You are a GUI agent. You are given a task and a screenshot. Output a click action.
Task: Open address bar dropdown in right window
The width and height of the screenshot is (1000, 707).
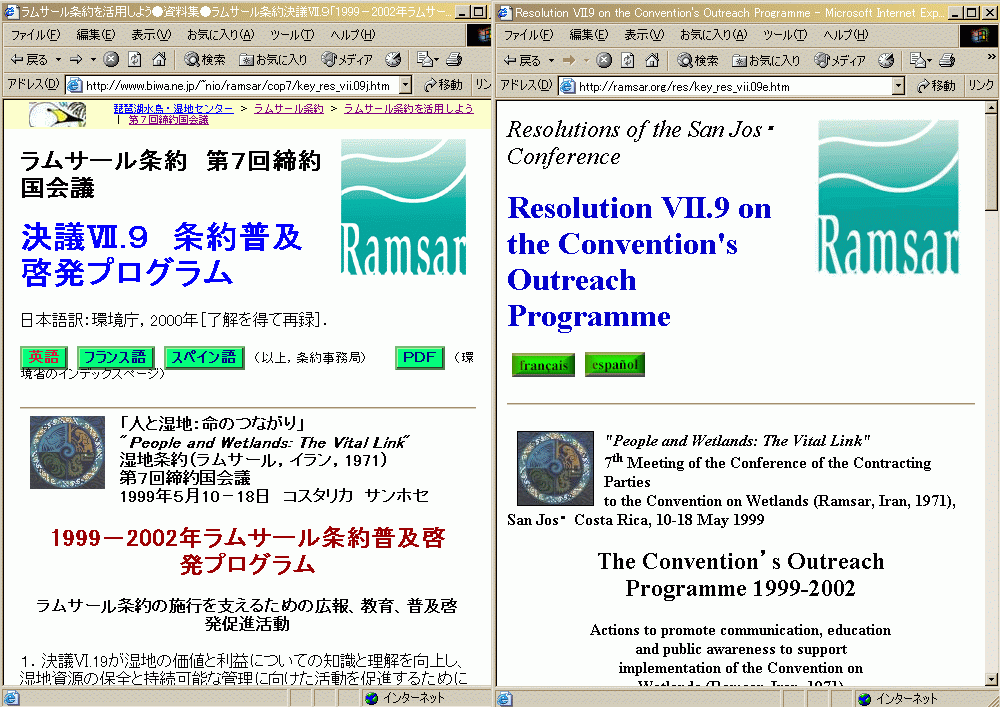click(898, 85)
